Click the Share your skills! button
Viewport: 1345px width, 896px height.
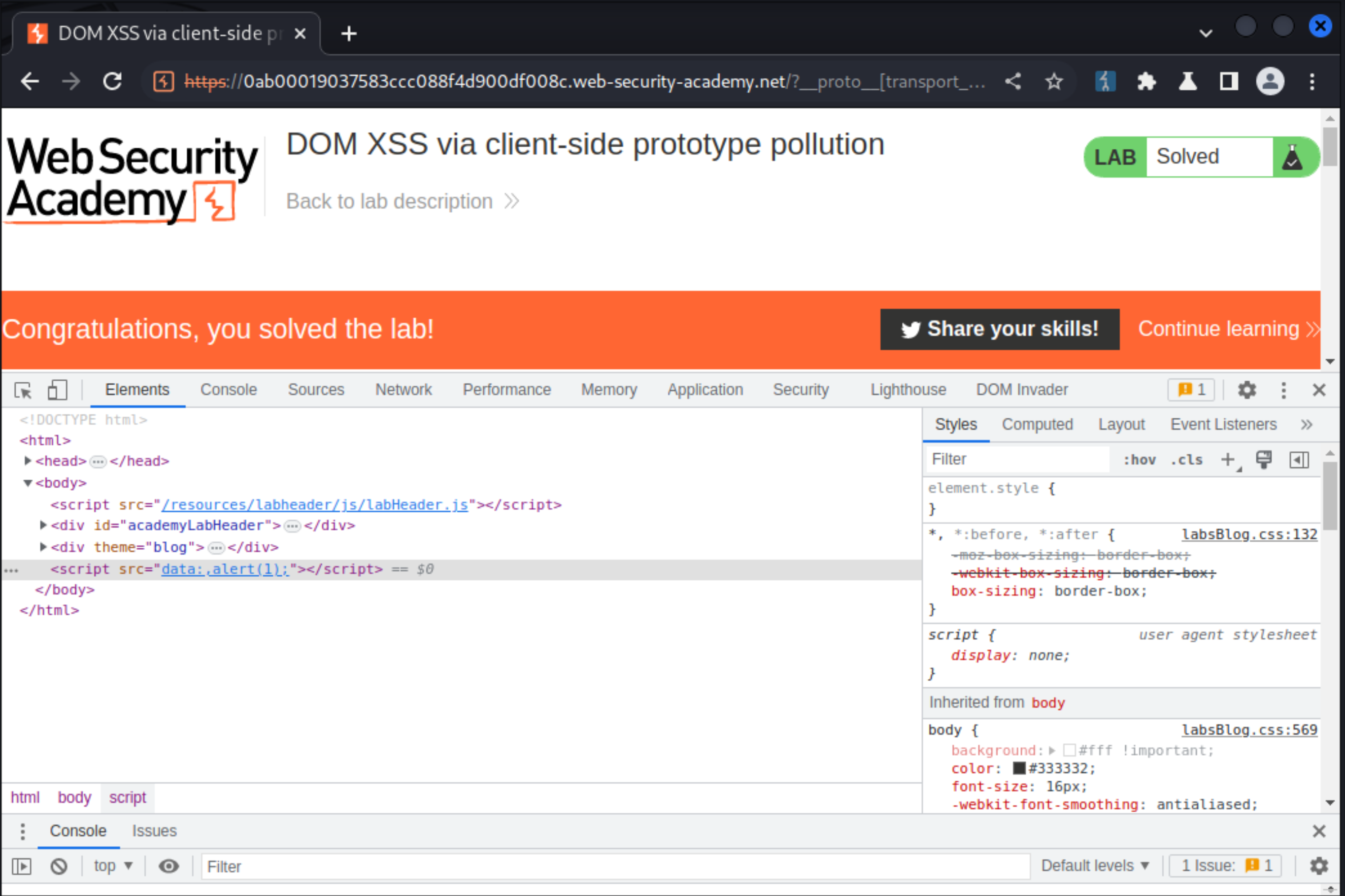coord(999,330)
